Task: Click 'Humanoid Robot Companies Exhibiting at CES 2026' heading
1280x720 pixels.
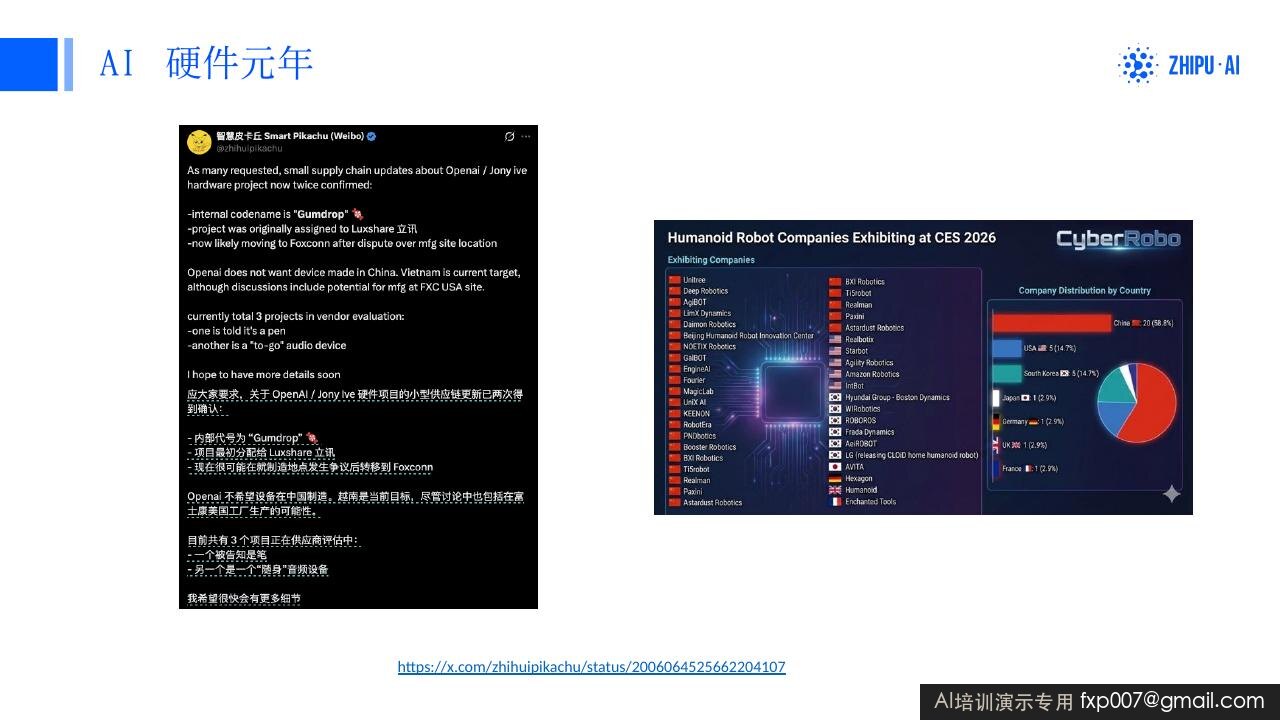Action: click(832, 238)
